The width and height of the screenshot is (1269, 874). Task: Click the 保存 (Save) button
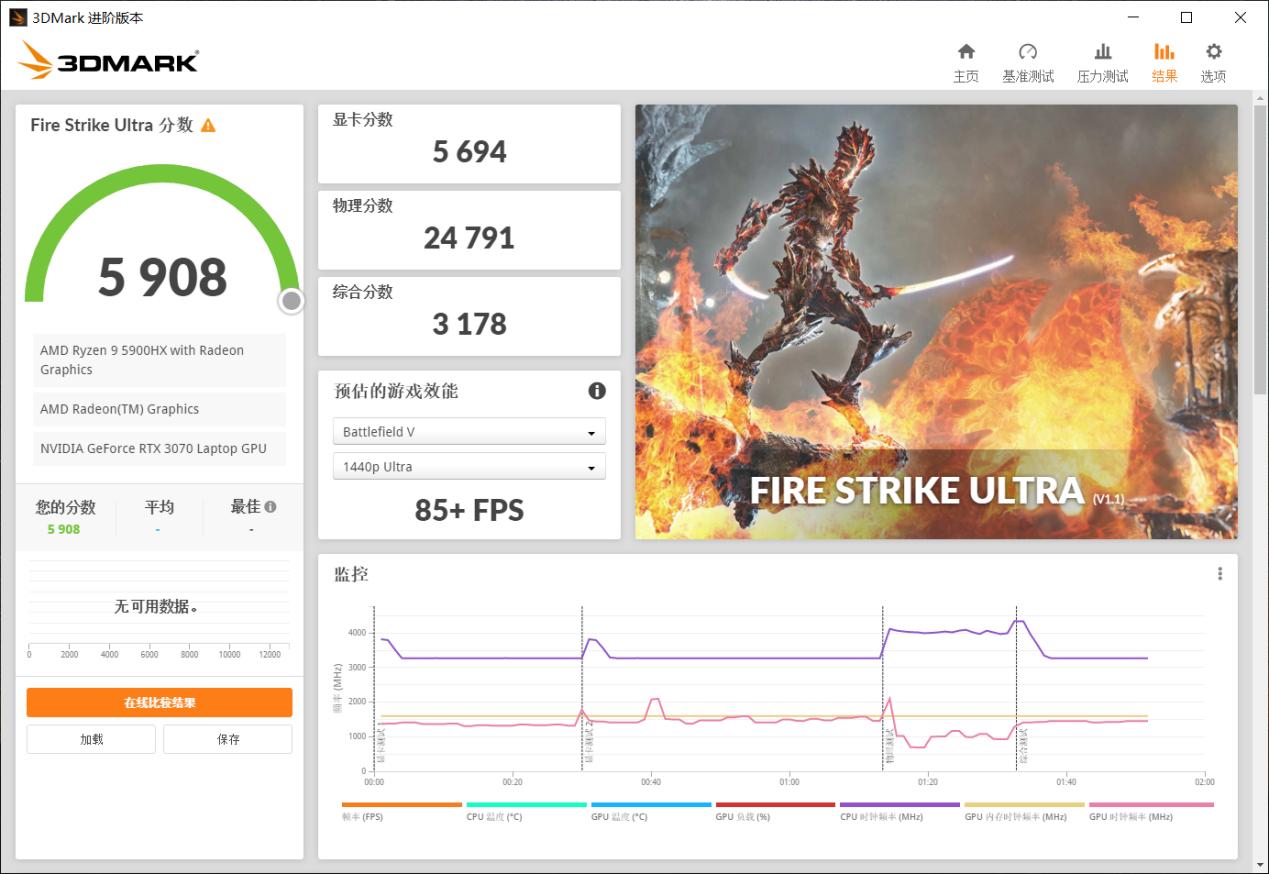227,739
